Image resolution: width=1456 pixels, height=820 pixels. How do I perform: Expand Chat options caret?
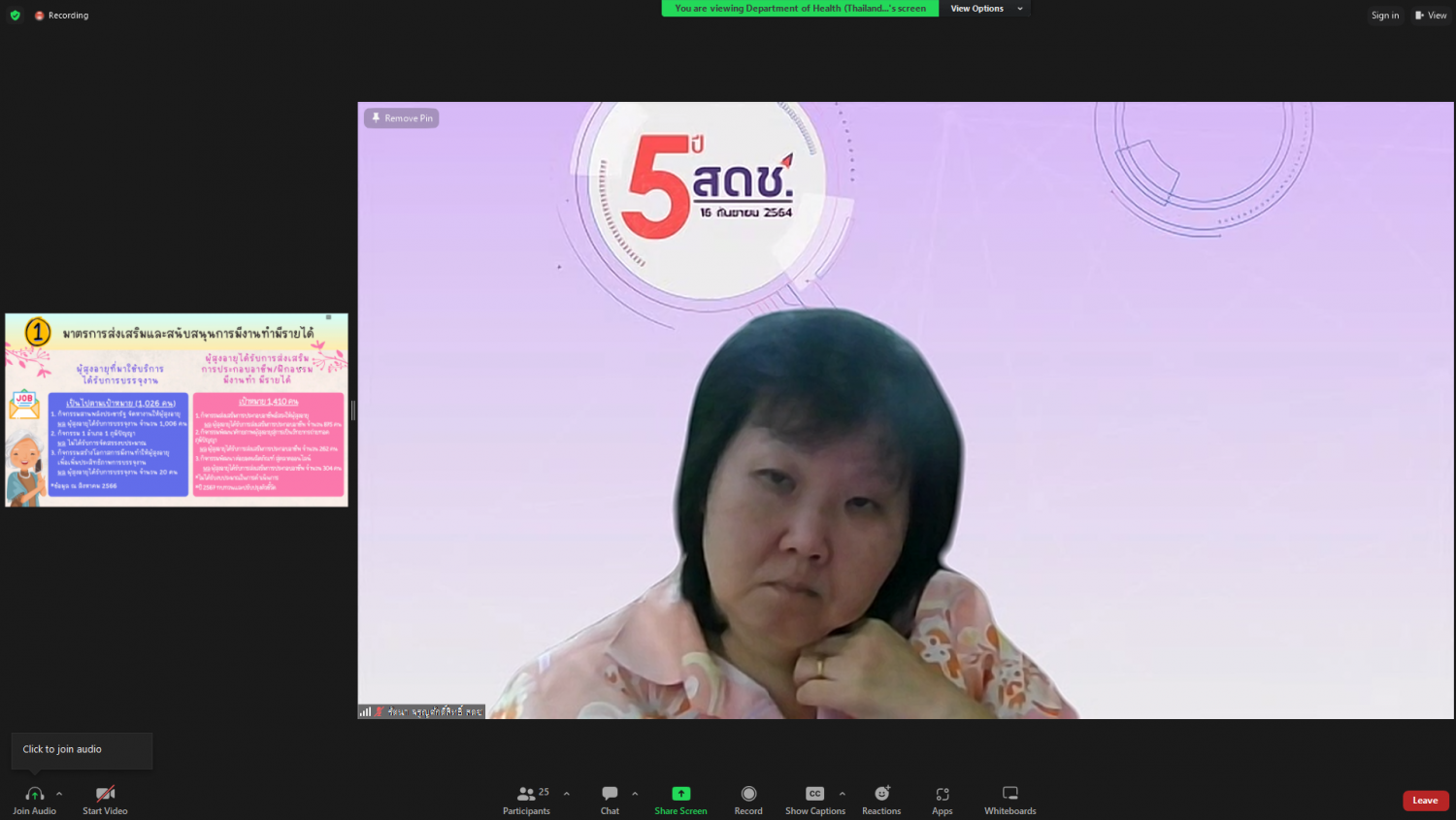click(x=635, y=794)
